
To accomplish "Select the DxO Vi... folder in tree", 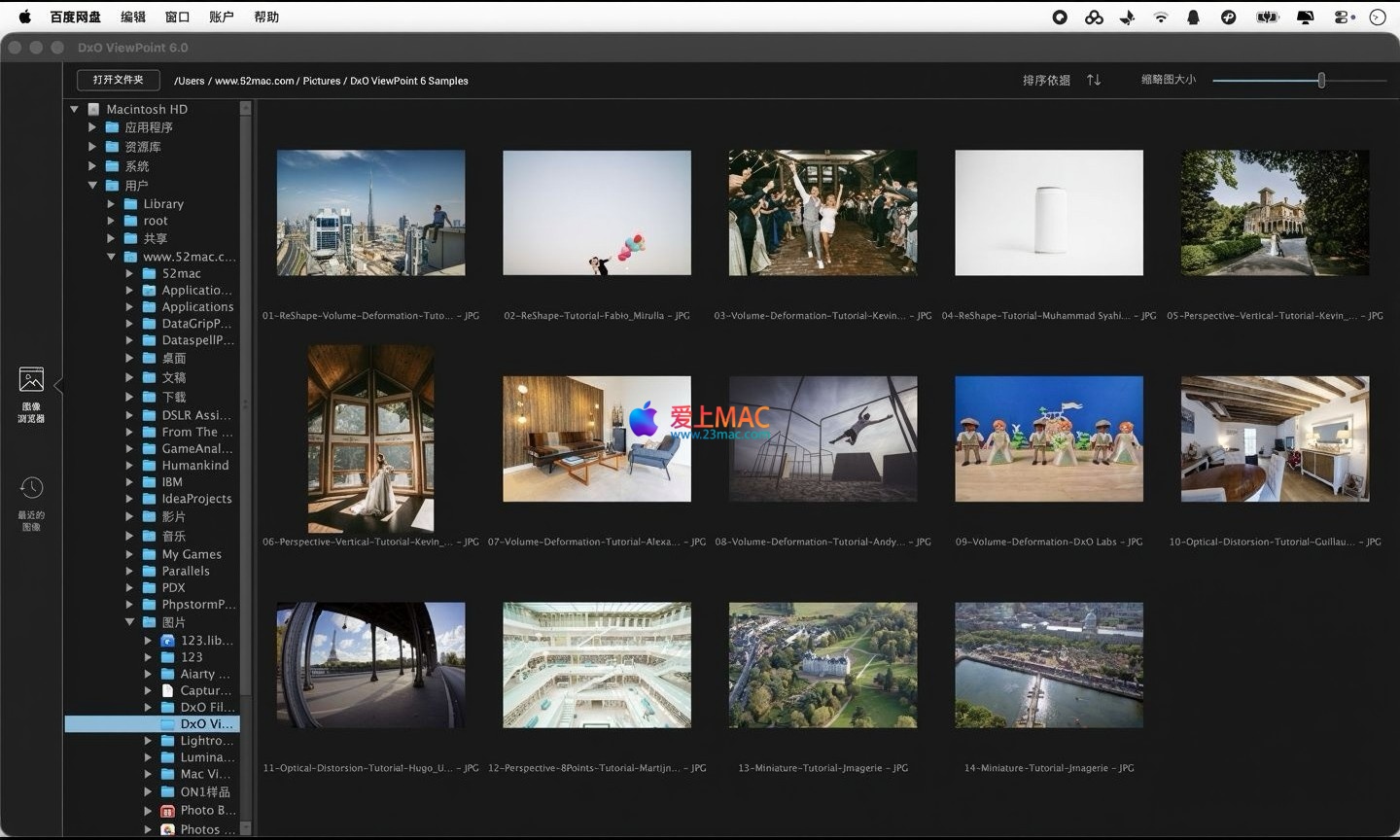I will [x=205, y=724].
